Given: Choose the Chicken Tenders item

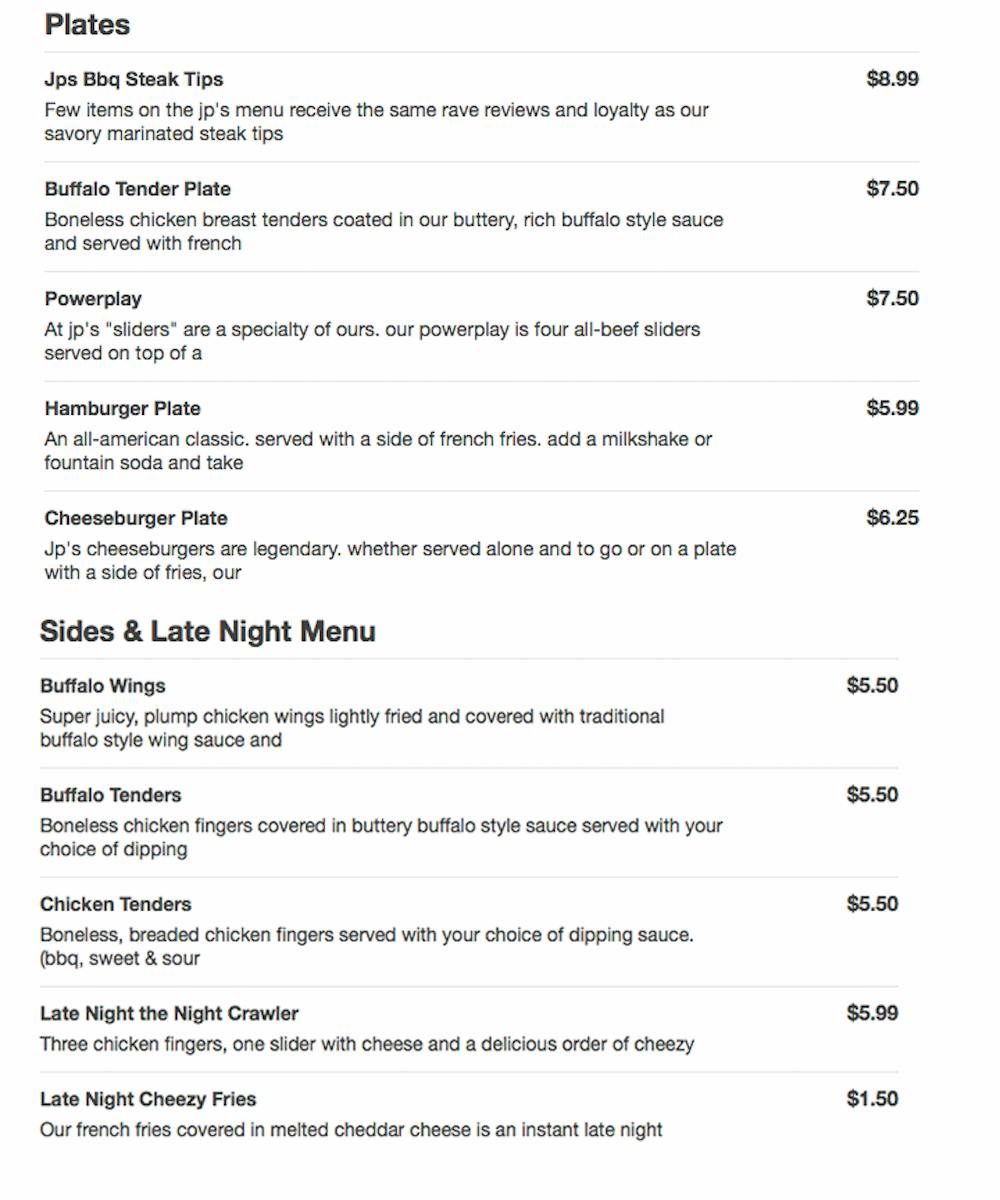Looking at the screenshot, I should click(116, 904).
